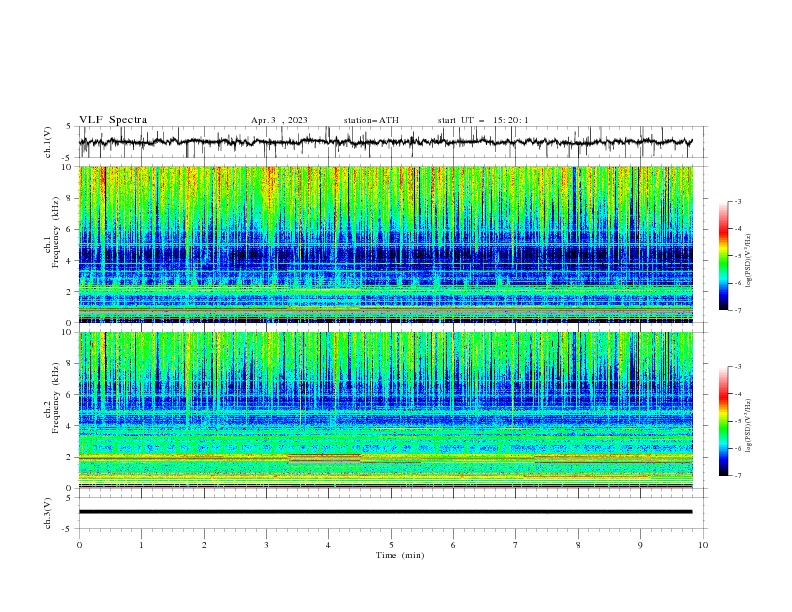Click the ch.2 'Frequency (kHz)' axis label

[55, 398]
